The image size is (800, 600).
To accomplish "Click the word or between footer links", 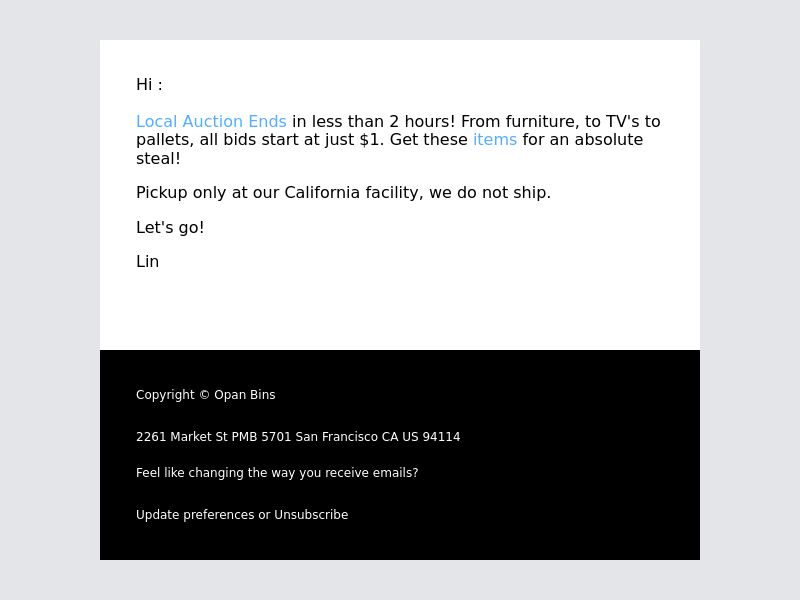I will point(264,515).
